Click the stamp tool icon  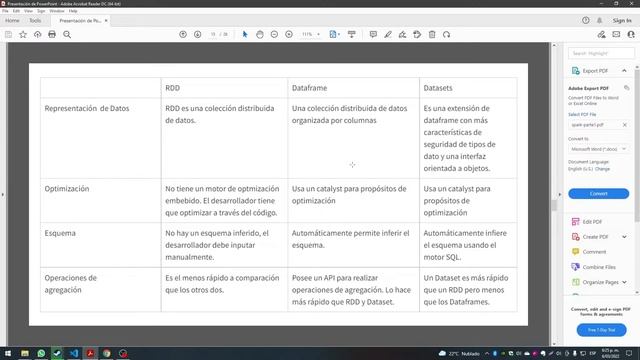[x=417, y=35]
